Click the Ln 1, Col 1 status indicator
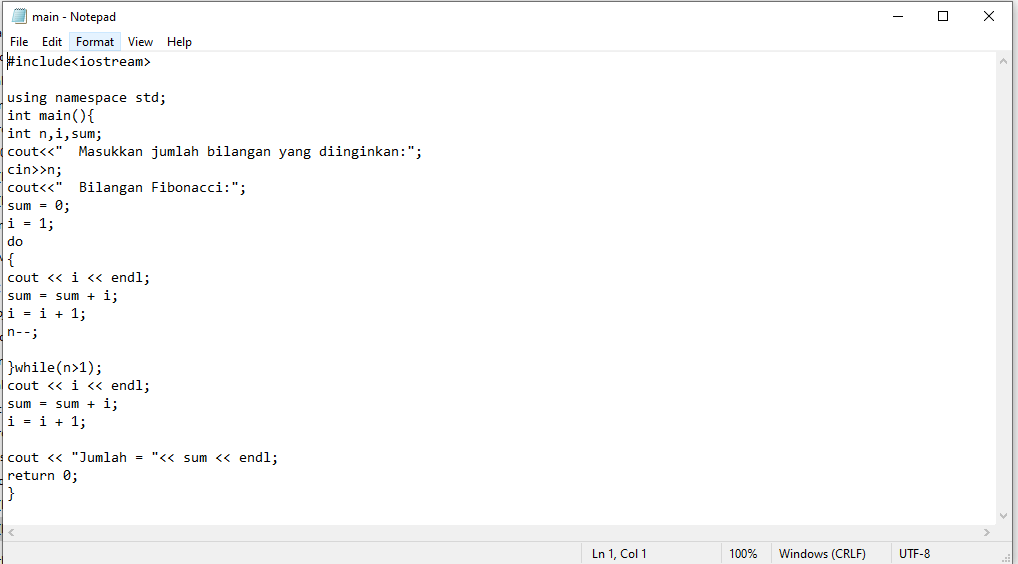1018x564 pixels. (619, 553)
